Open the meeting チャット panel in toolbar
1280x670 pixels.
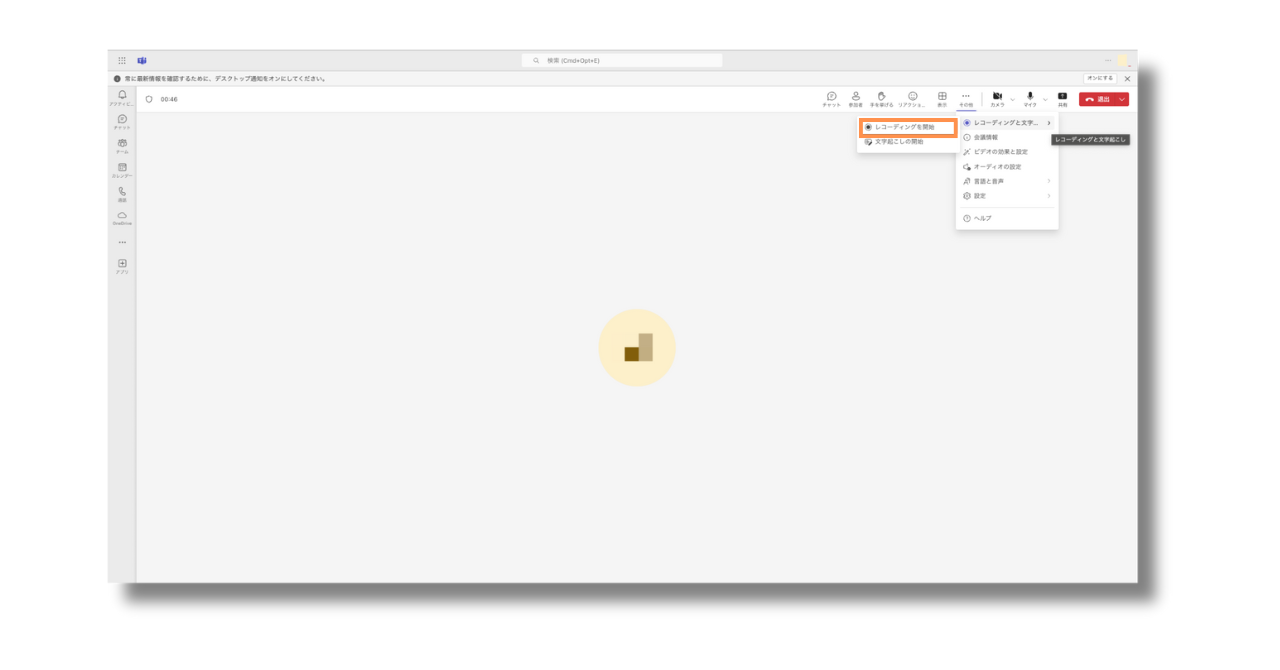(831, 98)
